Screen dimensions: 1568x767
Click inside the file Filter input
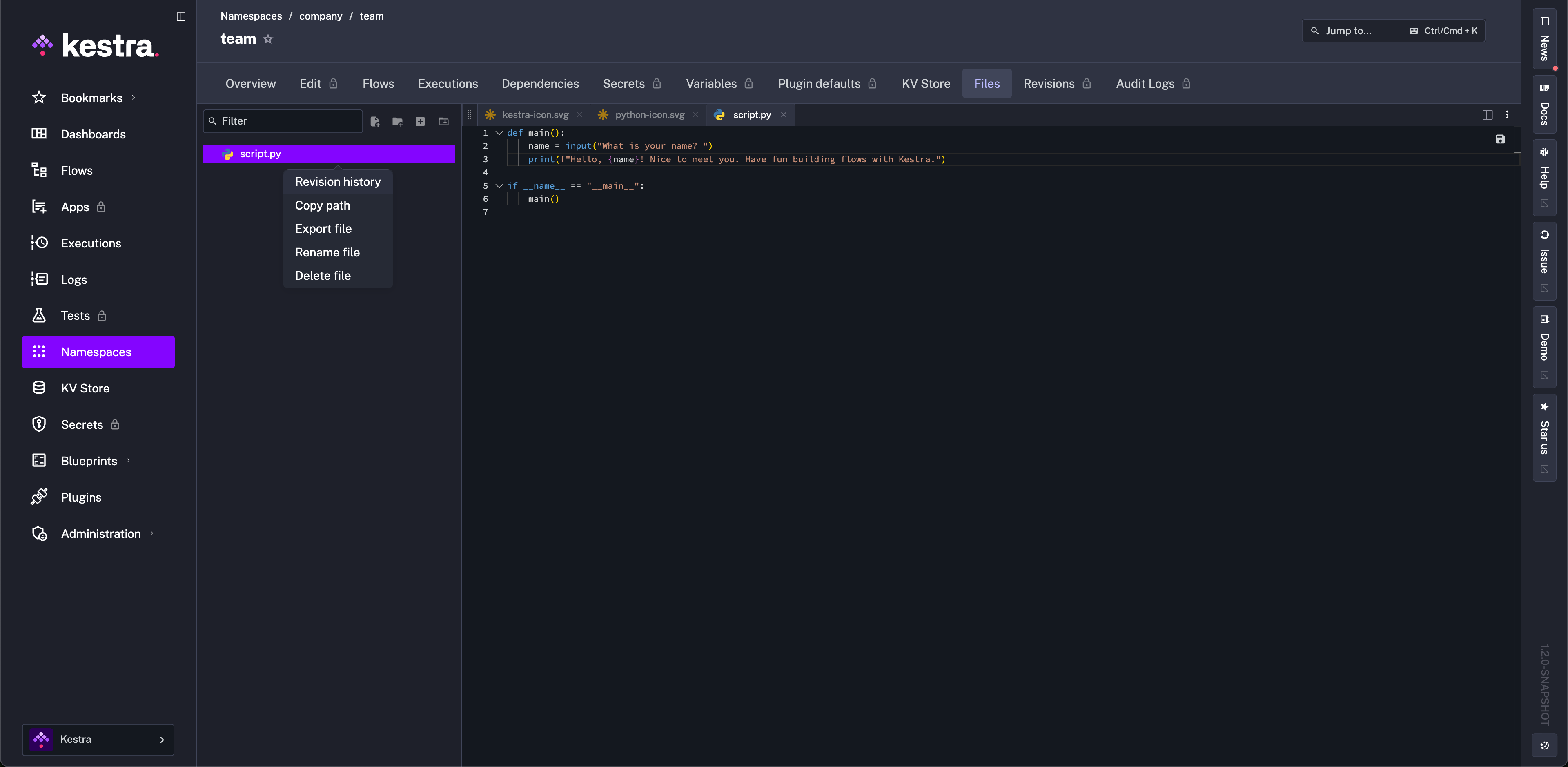tap(283, 121)
